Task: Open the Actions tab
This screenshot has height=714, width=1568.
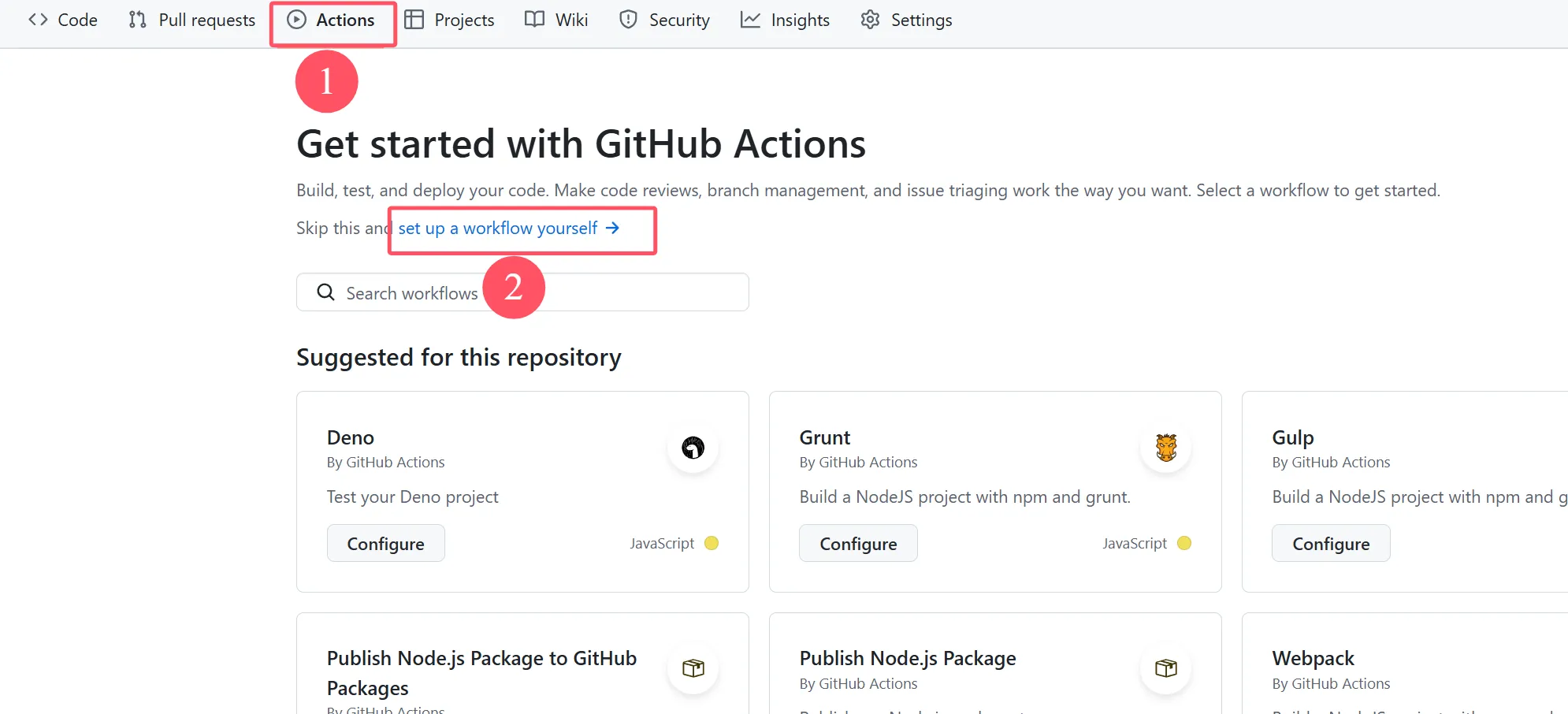Action: (331, 20)
